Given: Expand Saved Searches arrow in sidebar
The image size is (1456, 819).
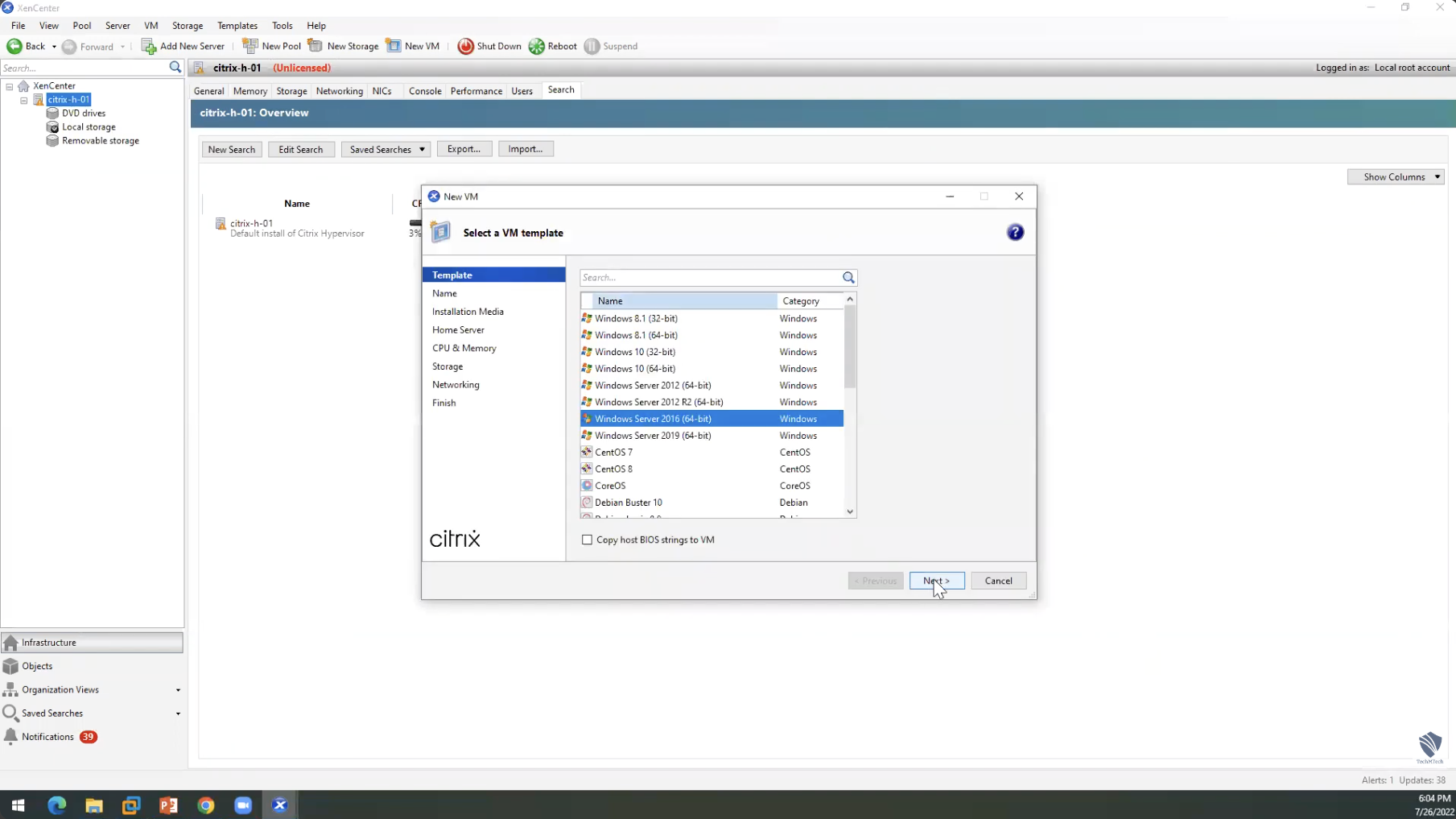Looking at the screenshot, I should pyautogui.click(x=178, y=714).
